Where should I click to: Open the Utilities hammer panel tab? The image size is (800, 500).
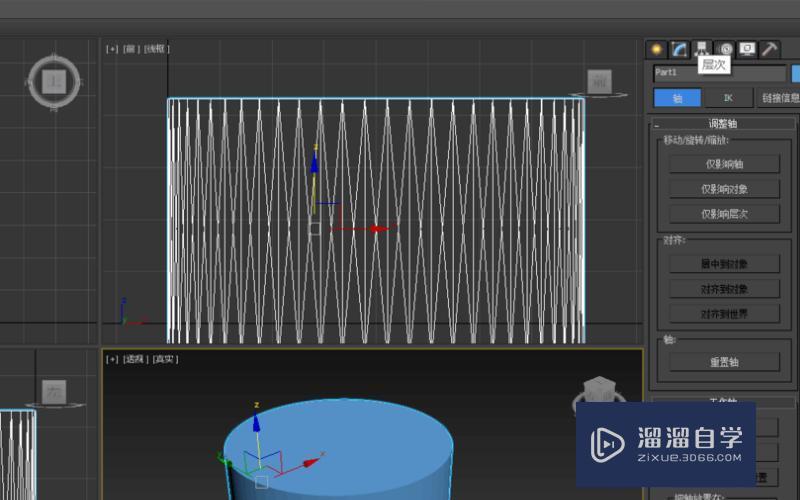(770, 49)
